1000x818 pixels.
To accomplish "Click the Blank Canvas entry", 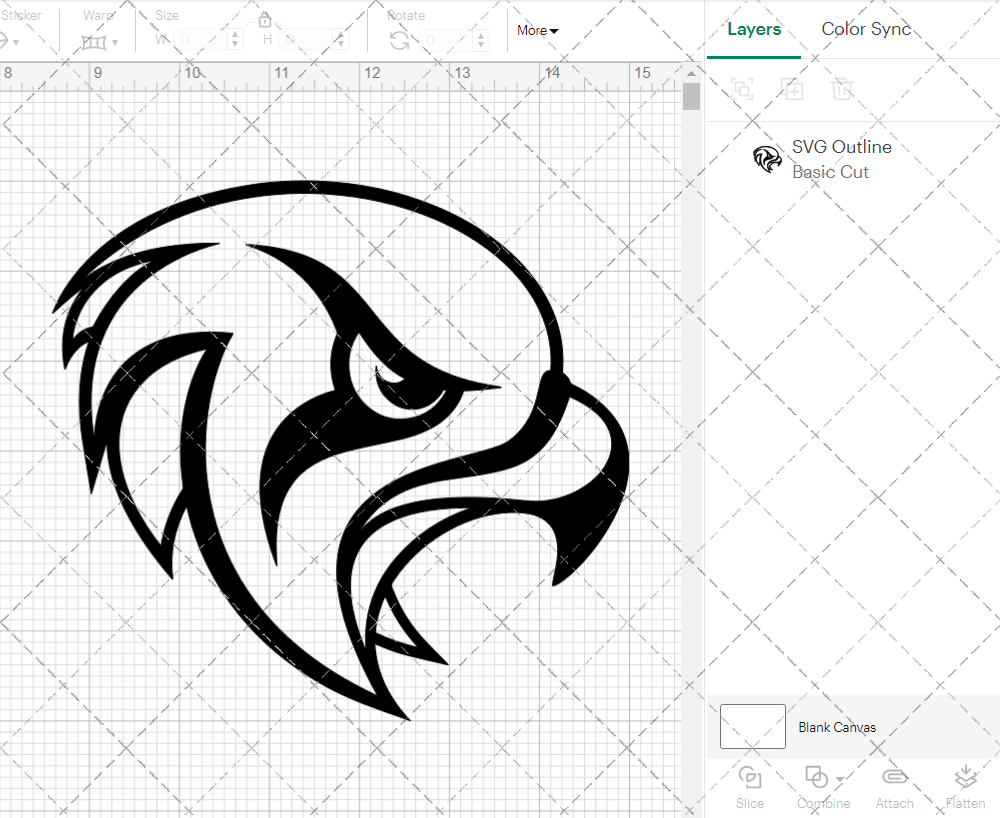I will click(838, 727).
